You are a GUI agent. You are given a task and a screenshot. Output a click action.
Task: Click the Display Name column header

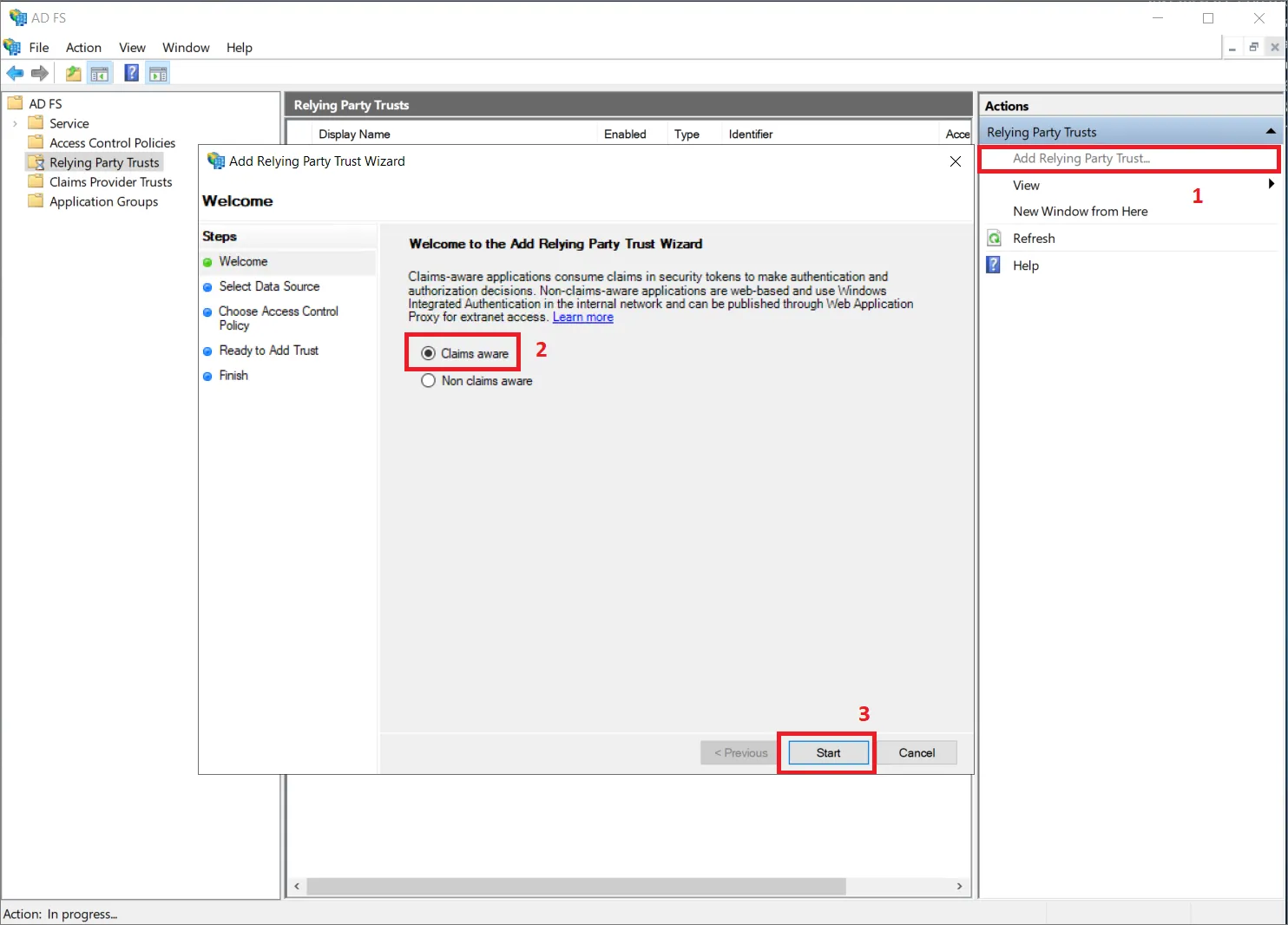pyautogui.click(x=354, y=134)
